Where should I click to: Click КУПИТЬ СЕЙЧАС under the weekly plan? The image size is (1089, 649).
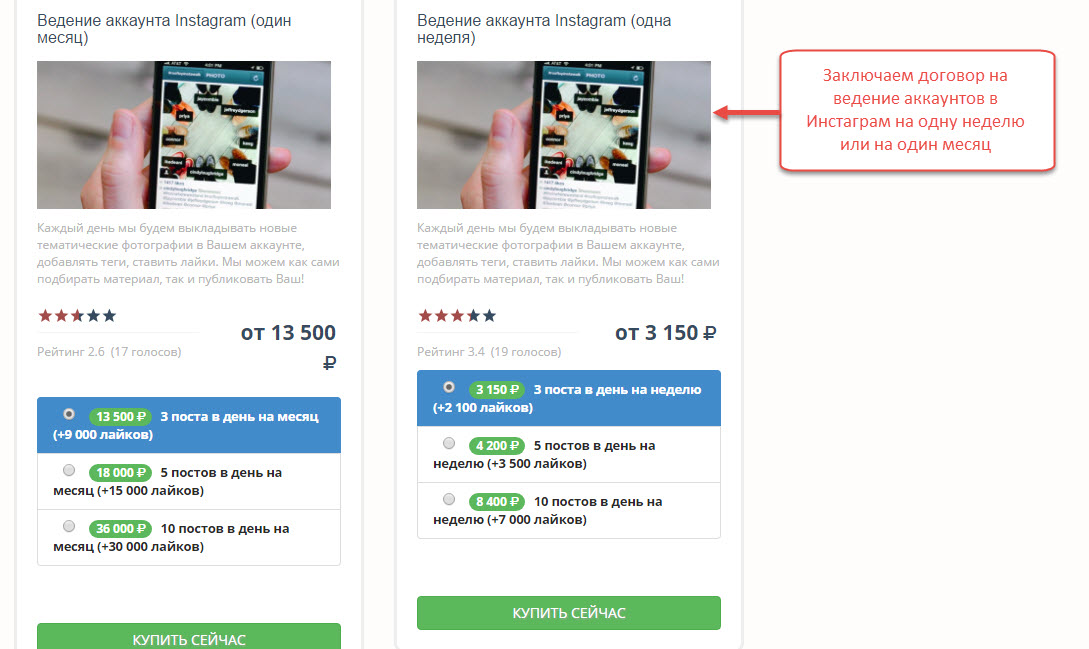coord(569,613)
